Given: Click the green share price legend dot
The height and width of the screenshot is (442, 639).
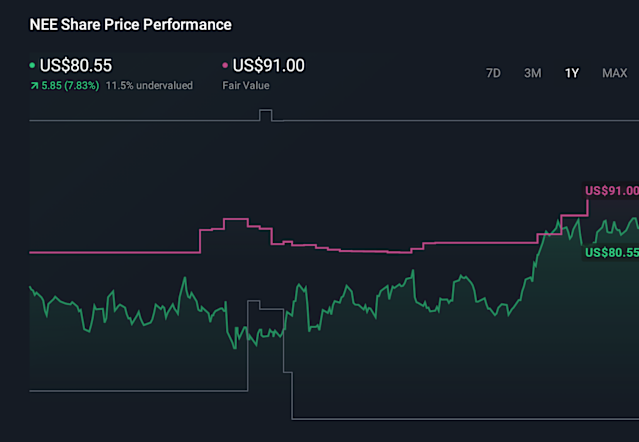Looking at the screenshot, I should [33, 66].
